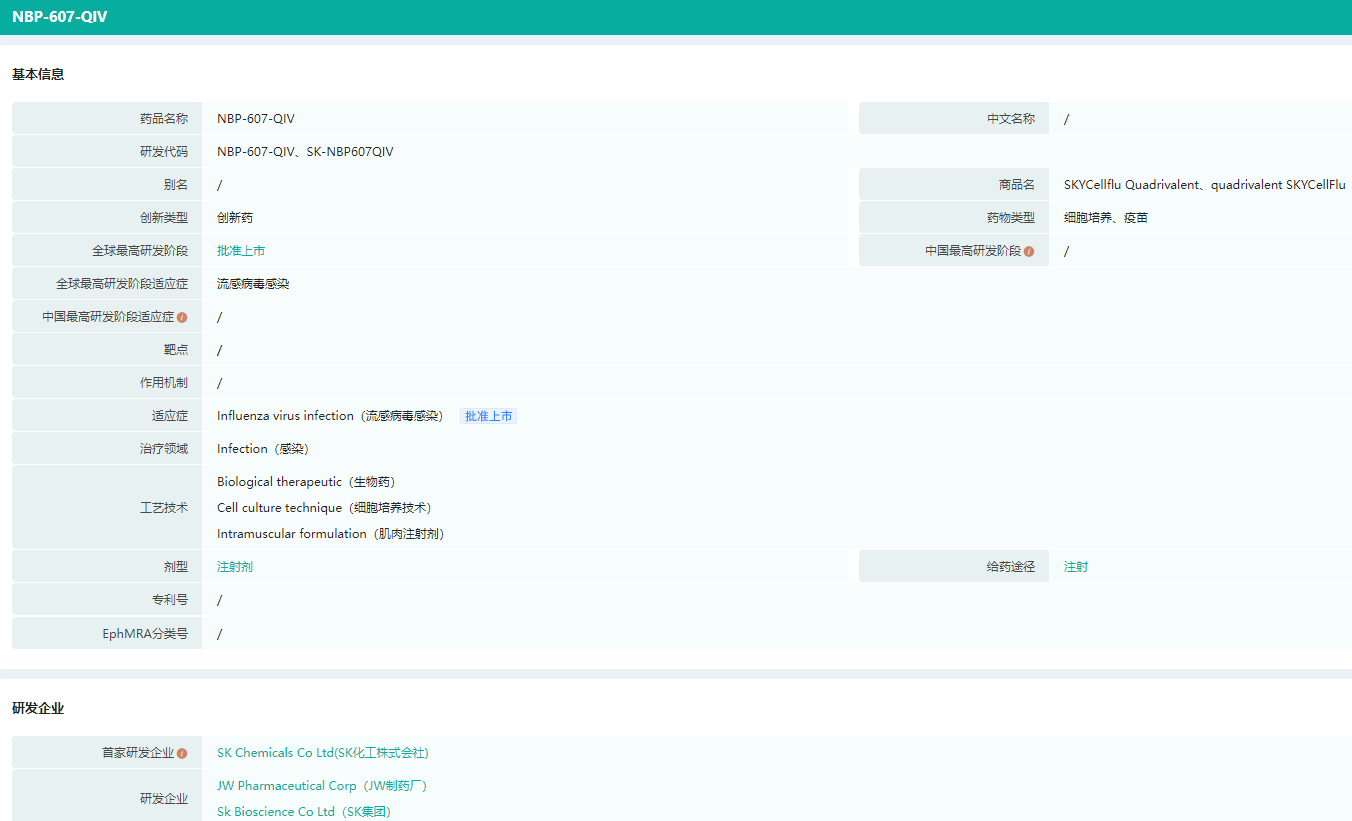Open Sk Bioscience Co Ltd company link
Image resolution: width=1352 pixels, height=821 pixels.
pos(303,812)
